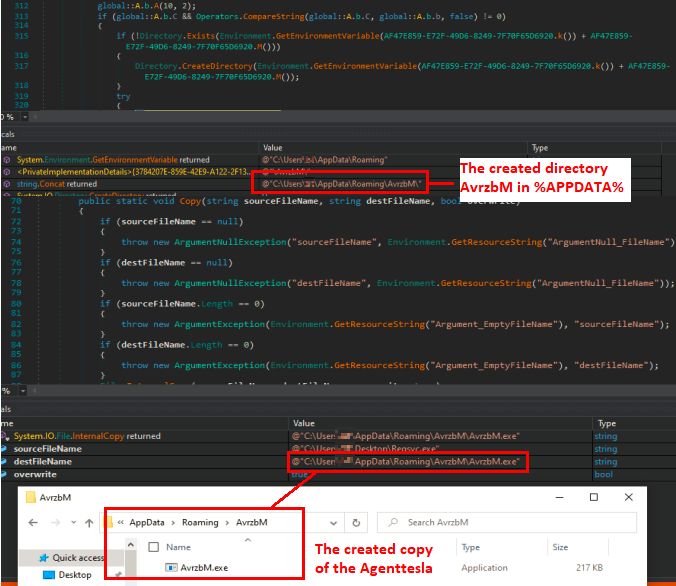
Task: Click the AvrzbM breadcrumb segment
Action: coord(252,523)
